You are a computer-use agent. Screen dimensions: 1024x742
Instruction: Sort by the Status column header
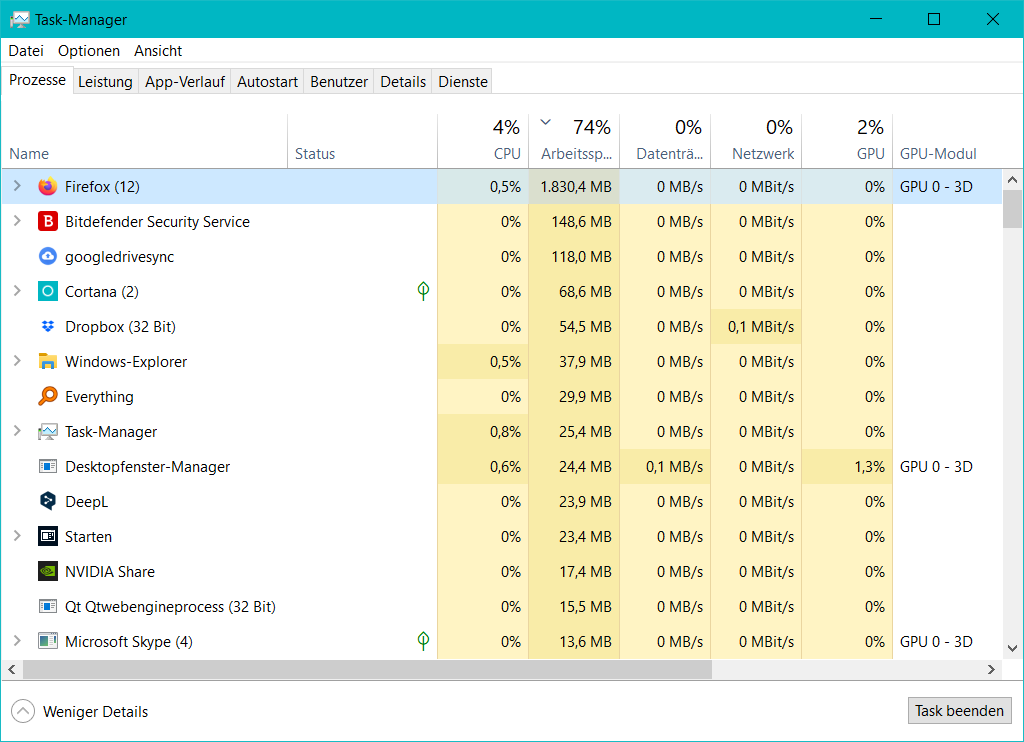tap(362, 141)
